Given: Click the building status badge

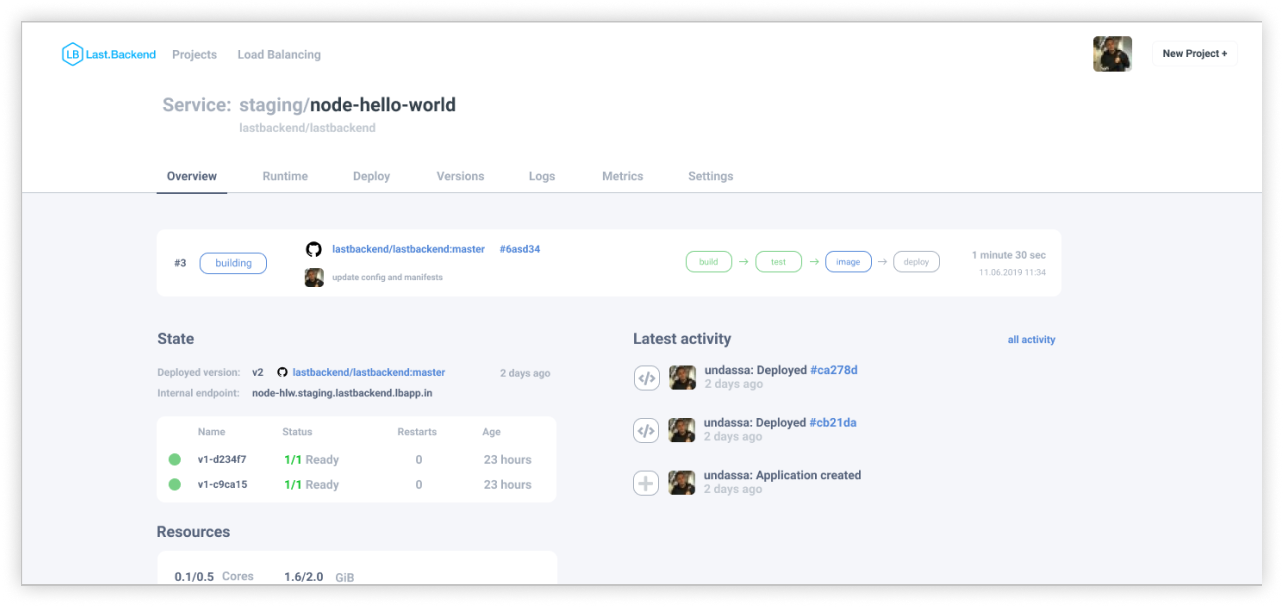Looking at the screenshot, I should click(233, 263).
